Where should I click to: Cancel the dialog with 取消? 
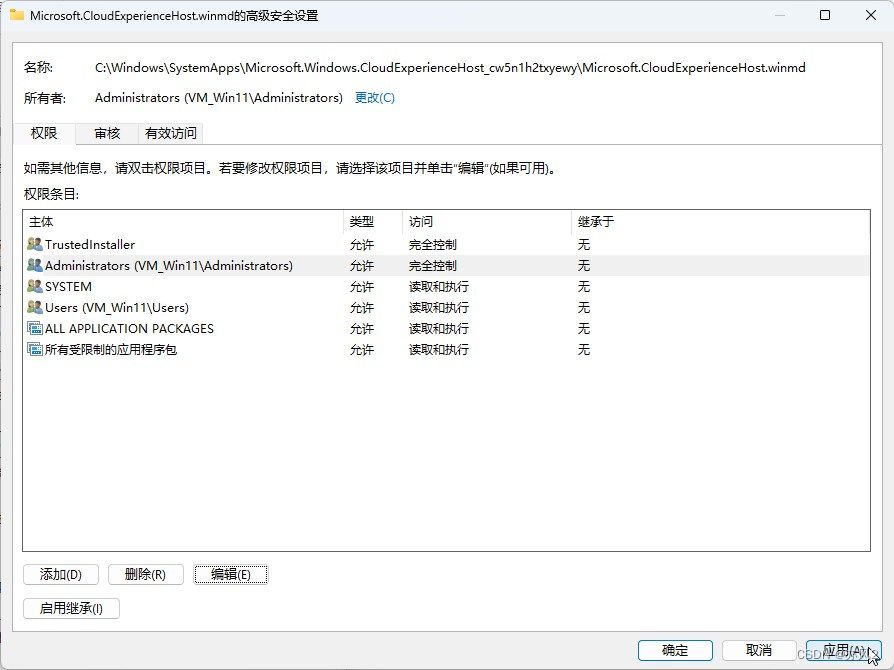(x=759, y=650)
